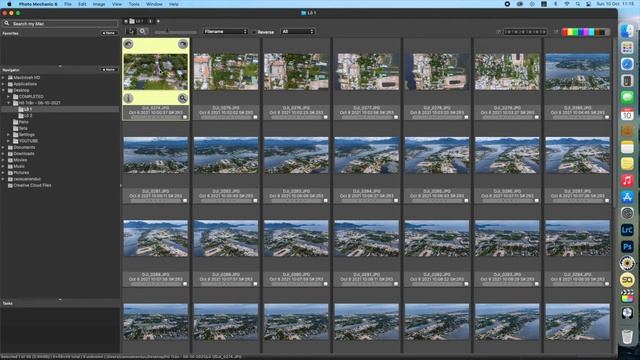This screenshot has width=640, height=360.
Task: Click the red color class swatch
Action: pyautogui.click(x=565, y=32)
